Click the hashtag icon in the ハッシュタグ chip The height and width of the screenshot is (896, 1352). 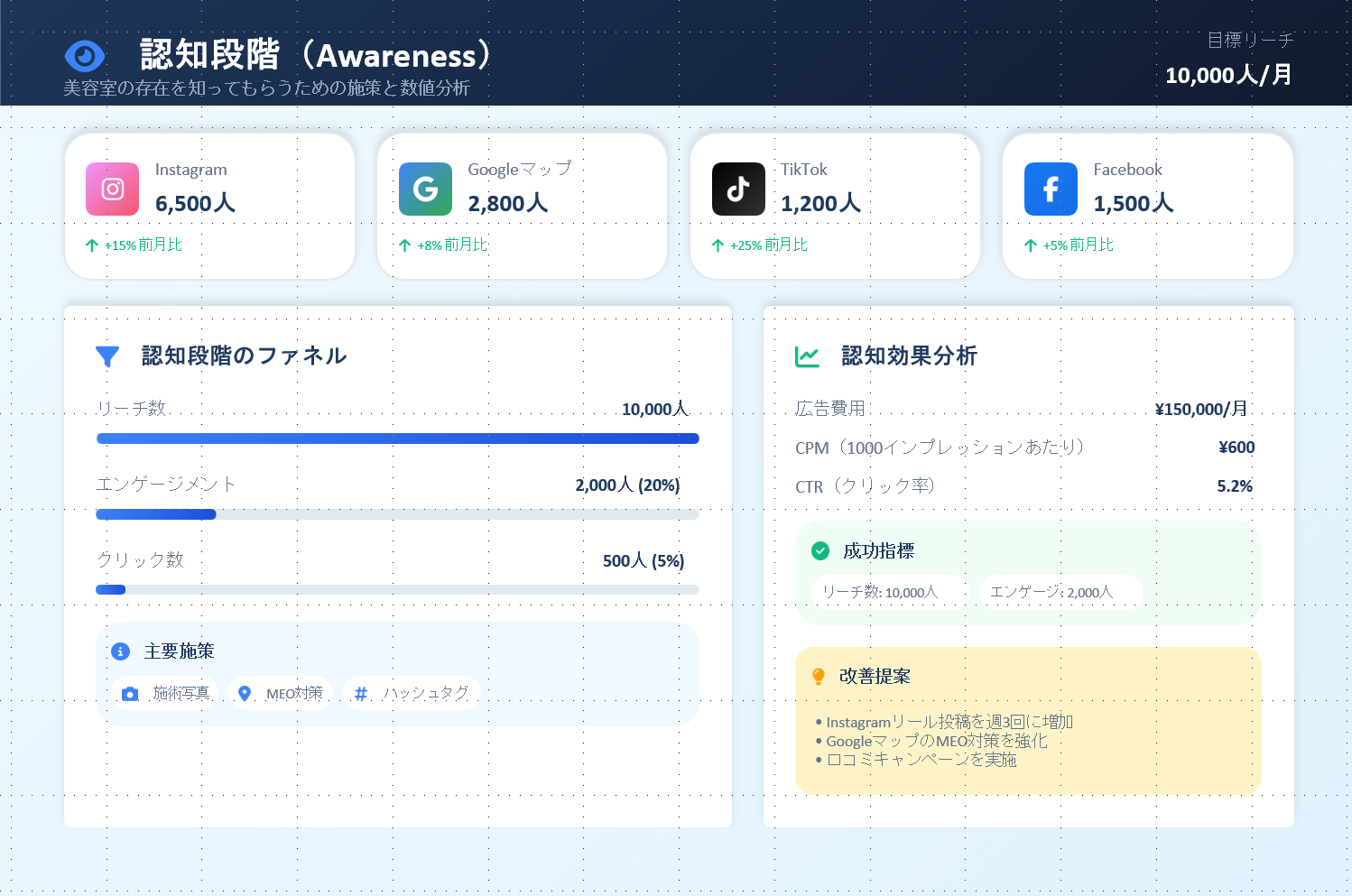(361, 694)
